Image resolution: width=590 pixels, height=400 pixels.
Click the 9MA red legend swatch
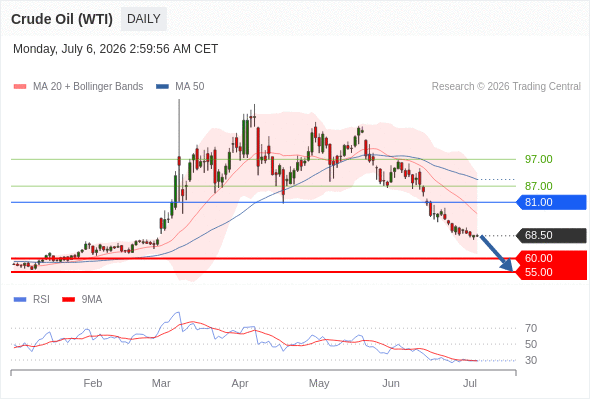click(x=68, y=300)
